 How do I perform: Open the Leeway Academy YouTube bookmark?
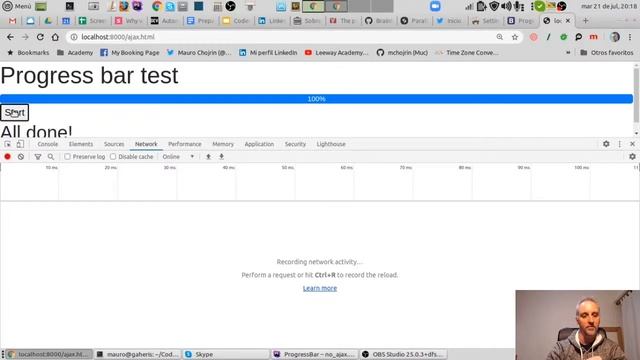336,53
